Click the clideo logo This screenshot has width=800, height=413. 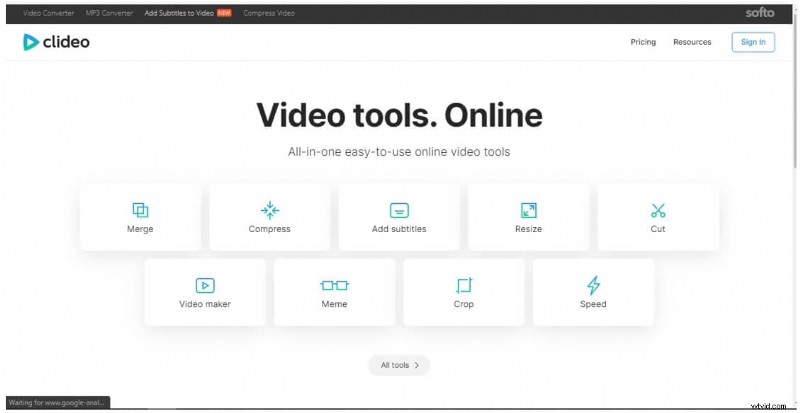(56, 42)
